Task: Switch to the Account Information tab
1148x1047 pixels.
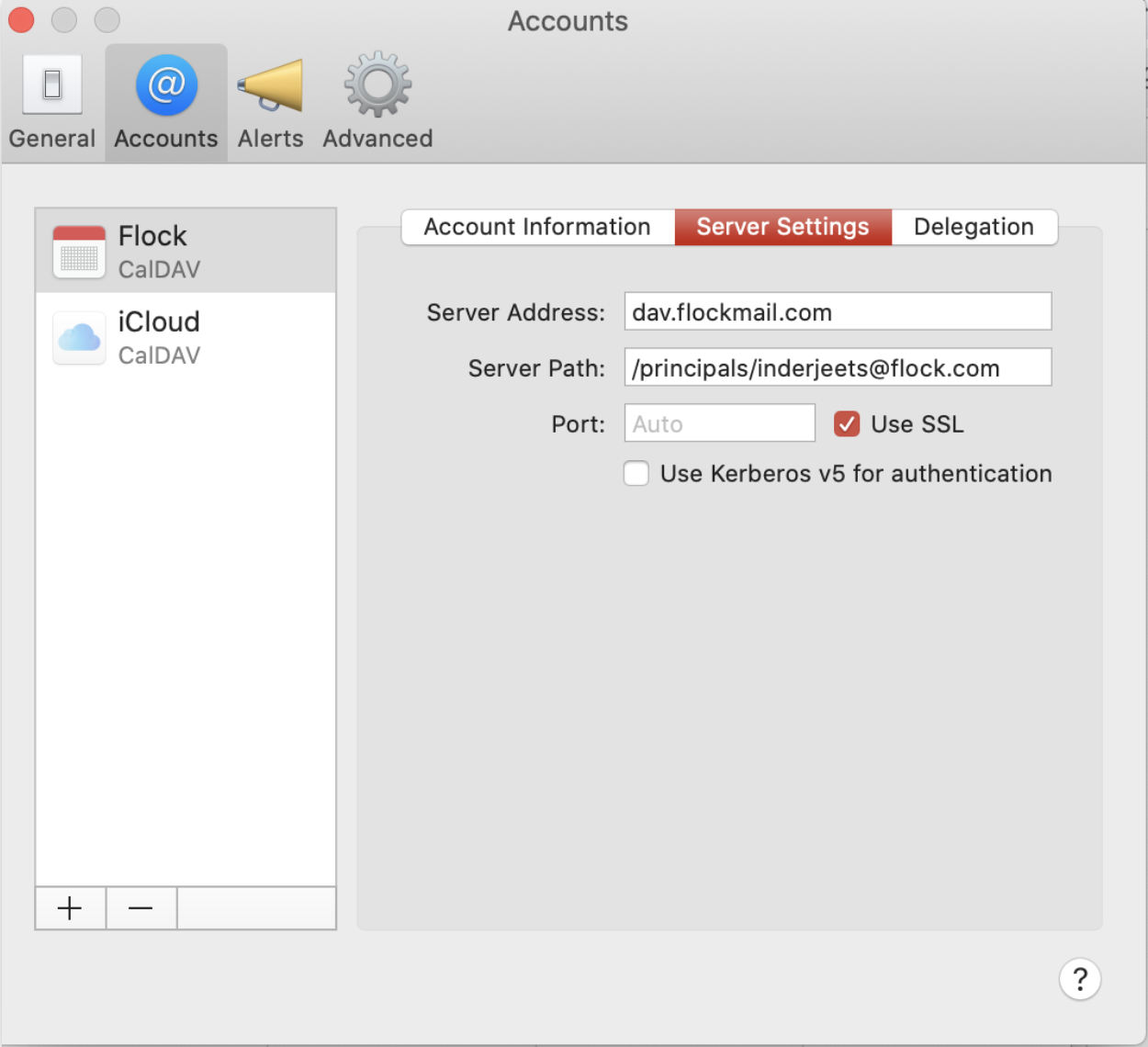Action: 536,227
